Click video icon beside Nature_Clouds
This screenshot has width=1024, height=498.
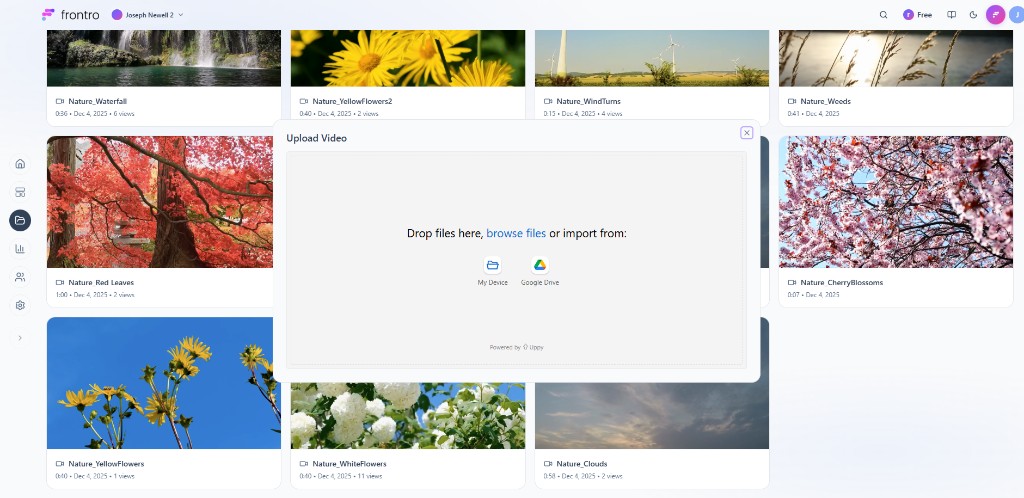(548, 463)
